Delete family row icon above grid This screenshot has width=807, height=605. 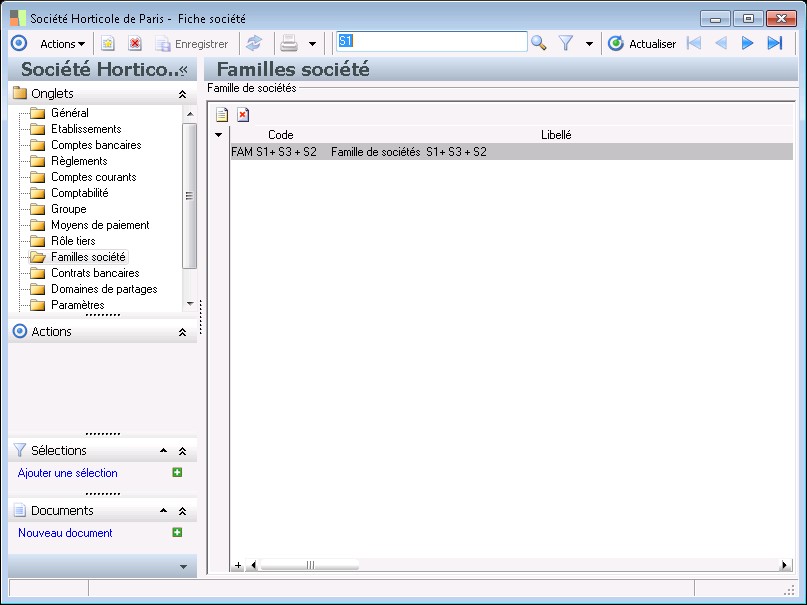[x=242, y=115]
